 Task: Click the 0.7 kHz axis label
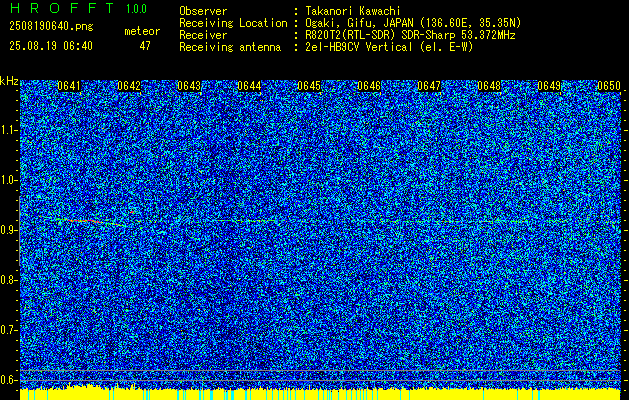[x=8, y=330]
